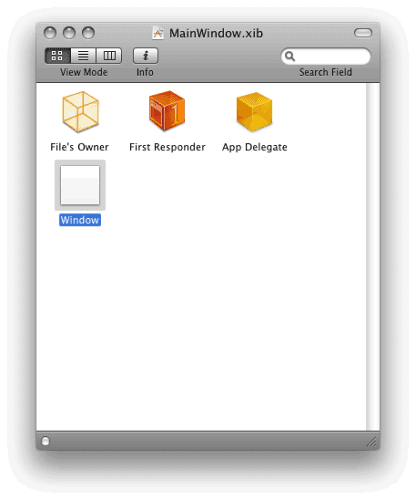The height and width of the screenshot is (500, 416).
Task: Open the Info inspector button
Action: tap(145, 55)
